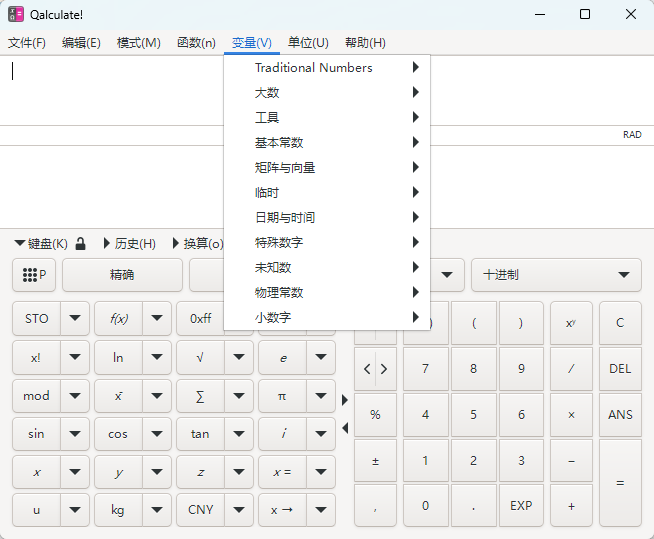Click the summation ∑ button

(x=200, y=396)
